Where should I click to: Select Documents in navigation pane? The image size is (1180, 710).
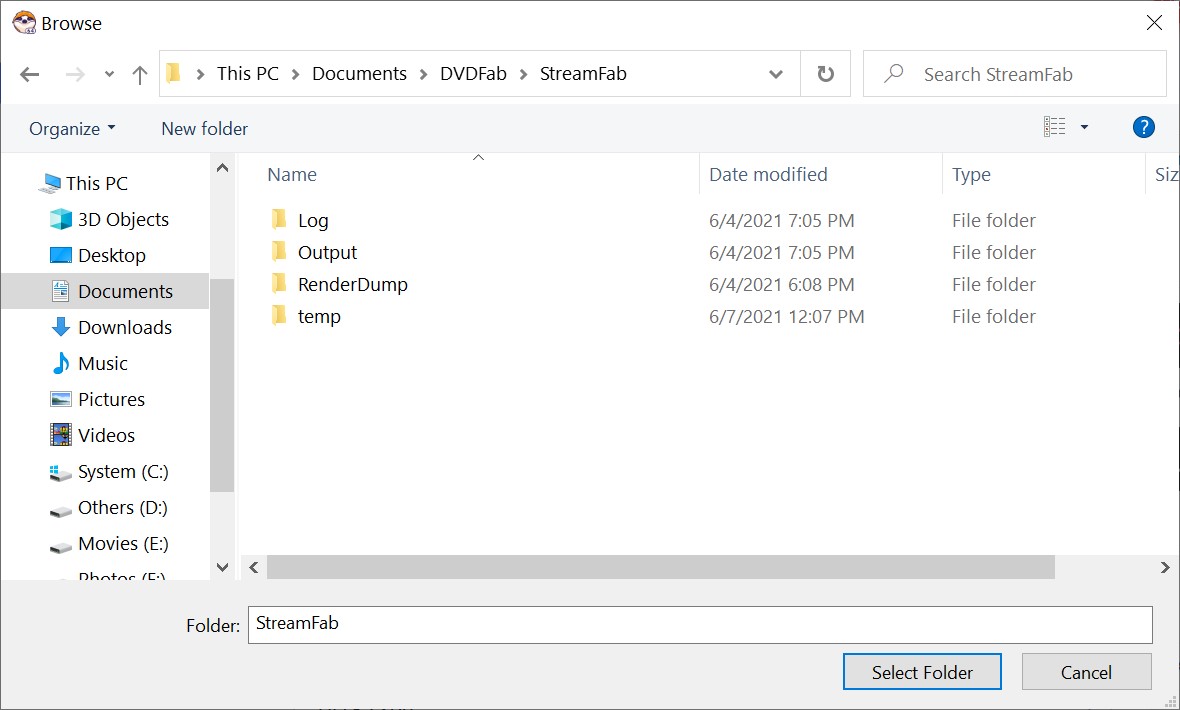point(125,291)
